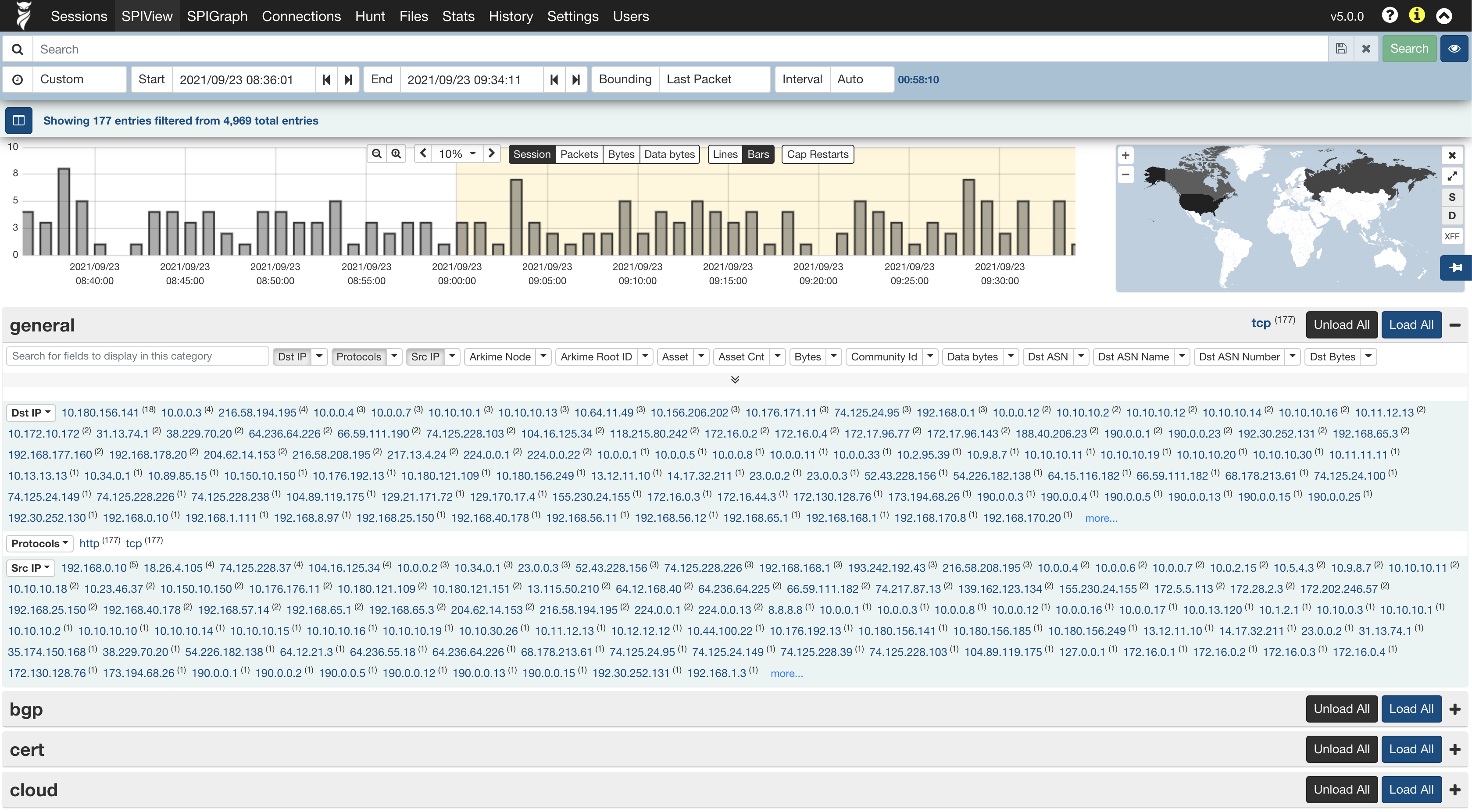Open the SPIGraph tab

point(217,16)
